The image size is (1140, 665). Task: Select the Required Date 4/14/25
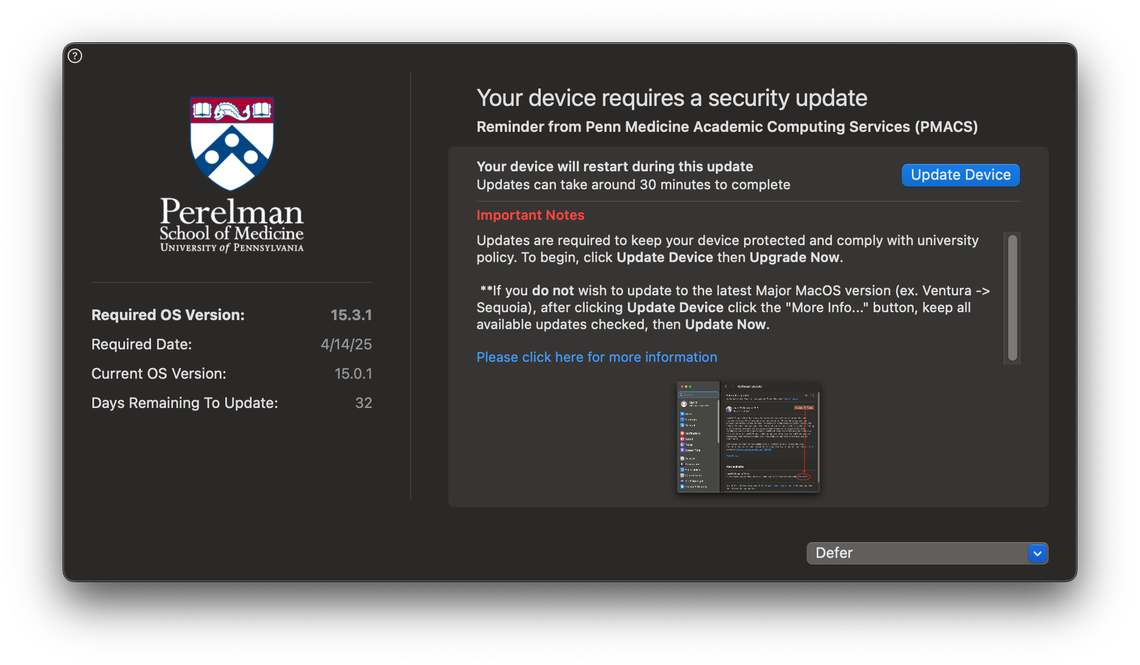[347, 342]
